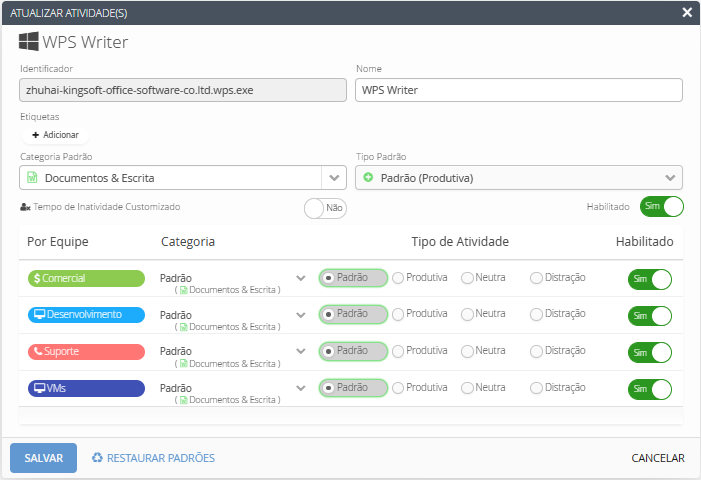Click the Windows logo icon beside WPS Writer

pos(29,41)
